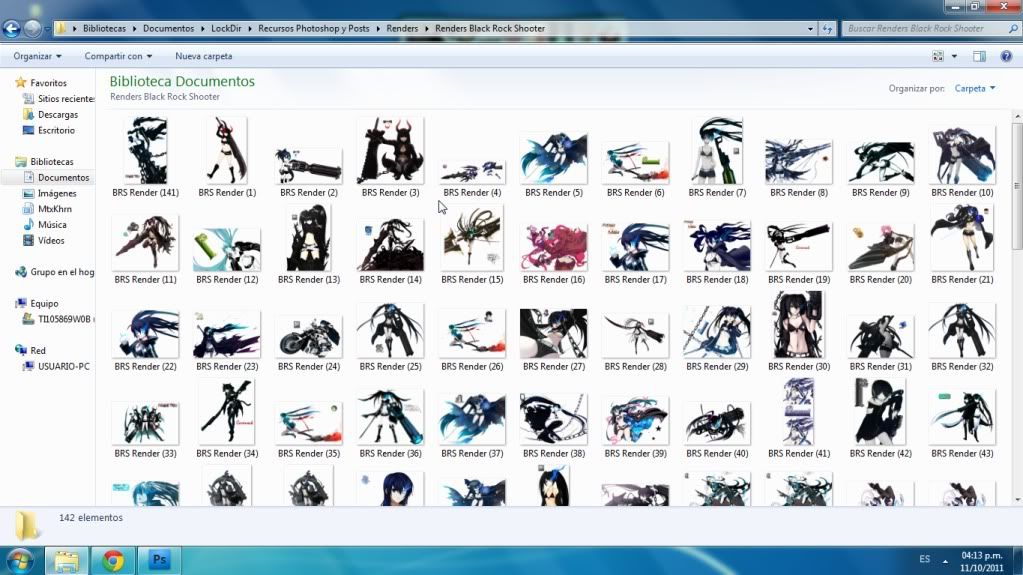1023x575 pixels.
Task: Open MtxKhrn library in sidebar
Action: pos(48,209)
